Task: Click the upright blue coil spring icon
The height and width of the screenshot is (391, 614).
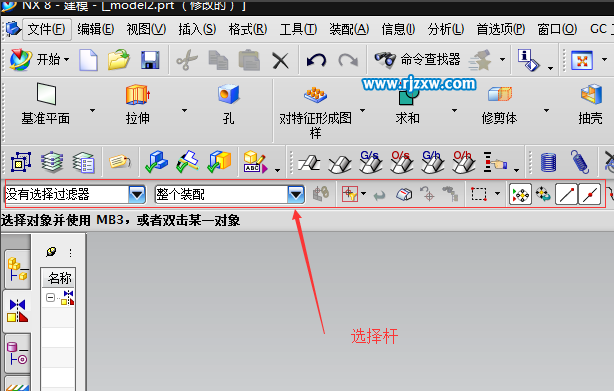Action: pos(548,162)
